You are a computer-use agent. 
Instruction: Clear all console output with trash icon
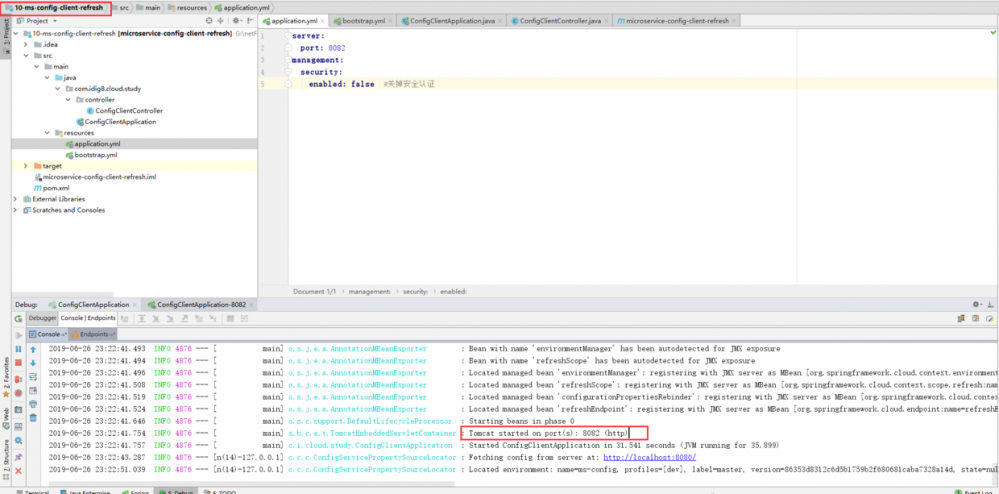pyautogui.click(x=33, y=418)
